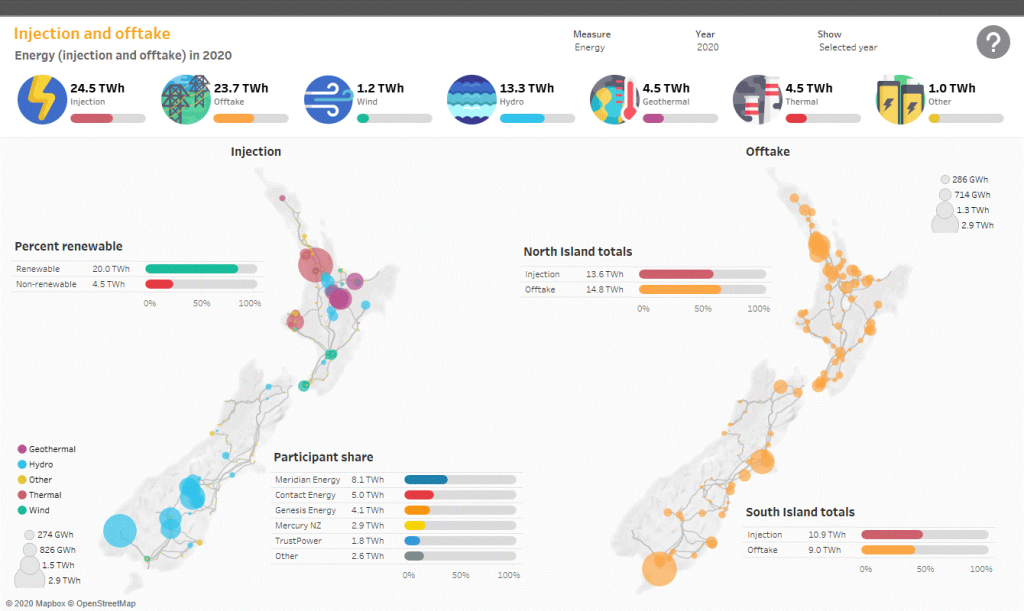Select the Other battery icon
The image size is (1024, 611).
click(900, 99)
